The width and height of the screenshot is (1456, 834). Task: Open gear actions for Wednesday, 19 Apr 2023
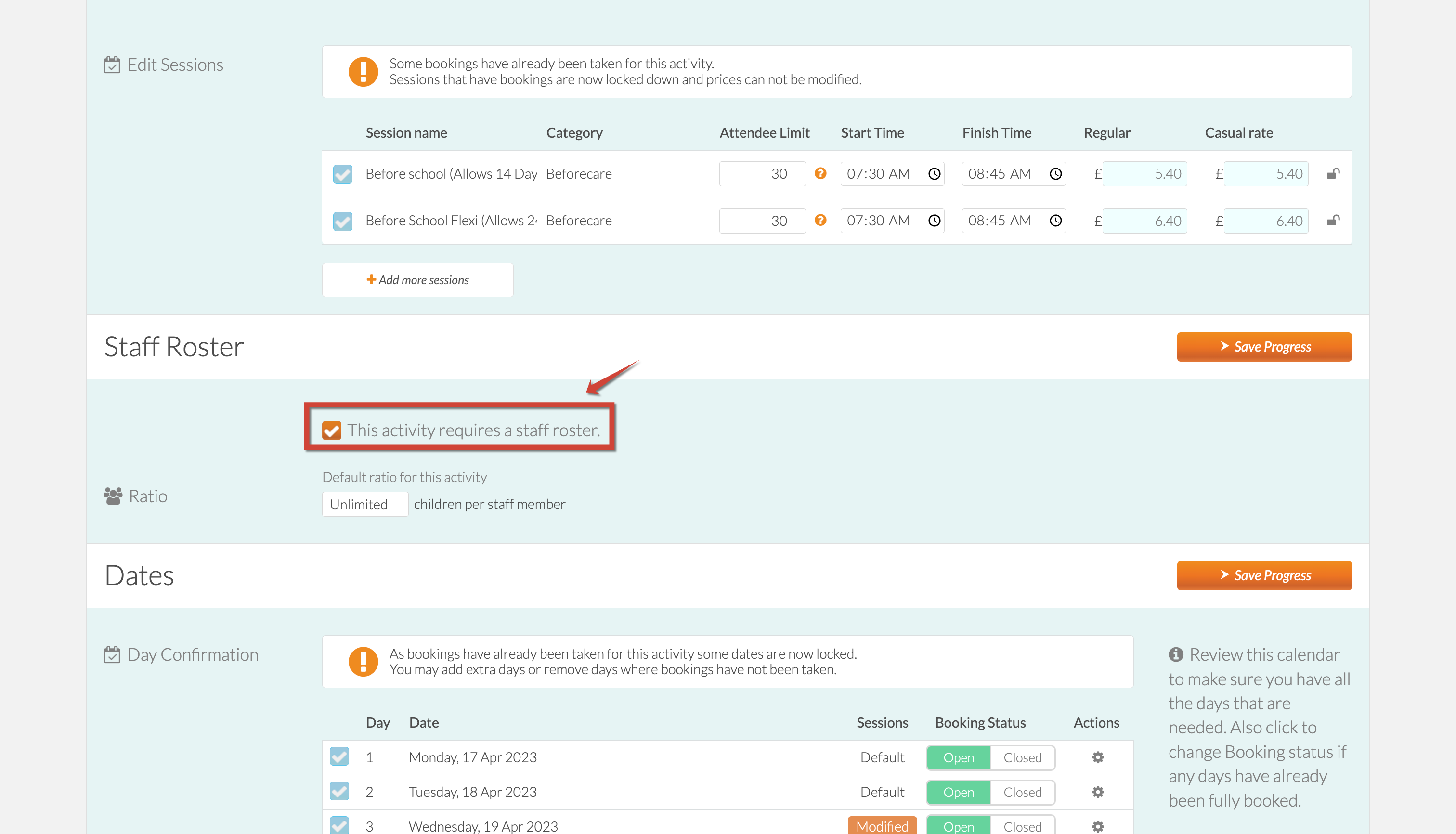click(x=1097, y=827)
